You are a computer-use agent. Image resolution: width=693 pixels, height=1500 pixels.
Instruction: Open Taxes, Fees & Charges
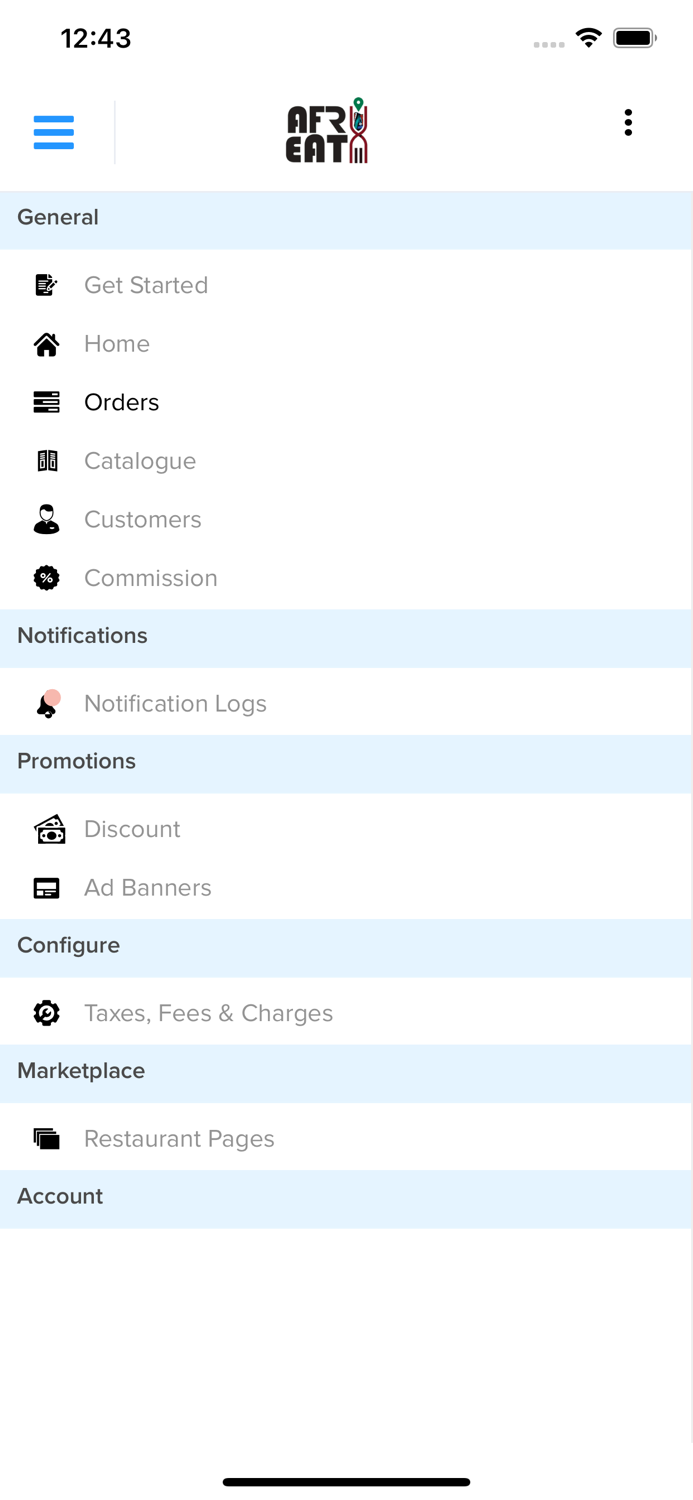(x=208, y=1013)
